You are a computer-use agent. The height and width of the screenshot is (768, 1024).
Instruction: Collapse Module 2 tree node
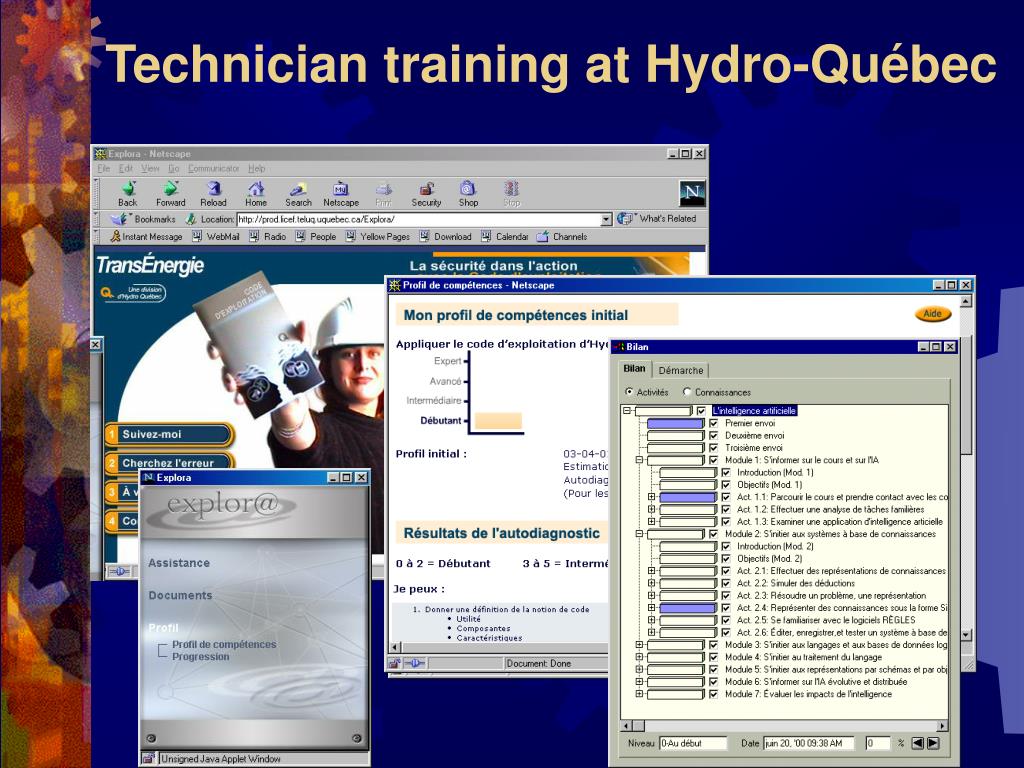pos(639,534)
